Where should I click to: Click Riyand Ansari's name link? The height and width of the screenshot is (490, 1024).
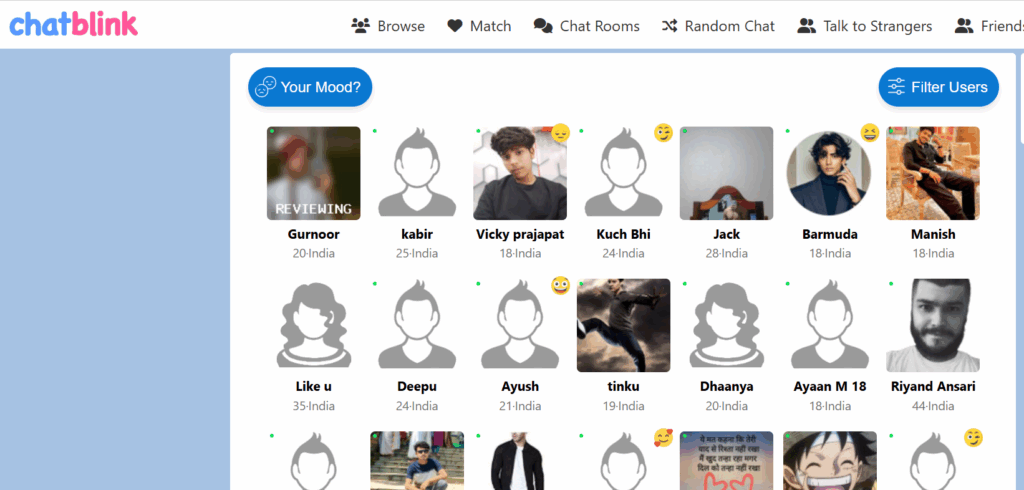point(933,386)
